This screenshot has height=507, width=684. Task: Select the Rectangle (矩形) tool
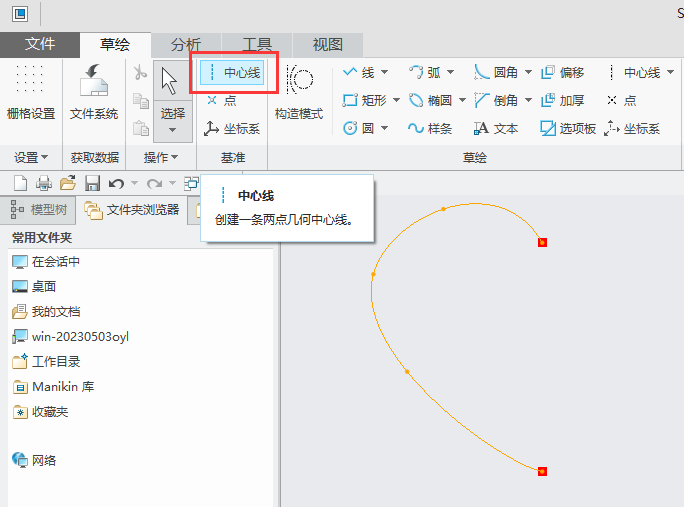[x=365, y=101]
